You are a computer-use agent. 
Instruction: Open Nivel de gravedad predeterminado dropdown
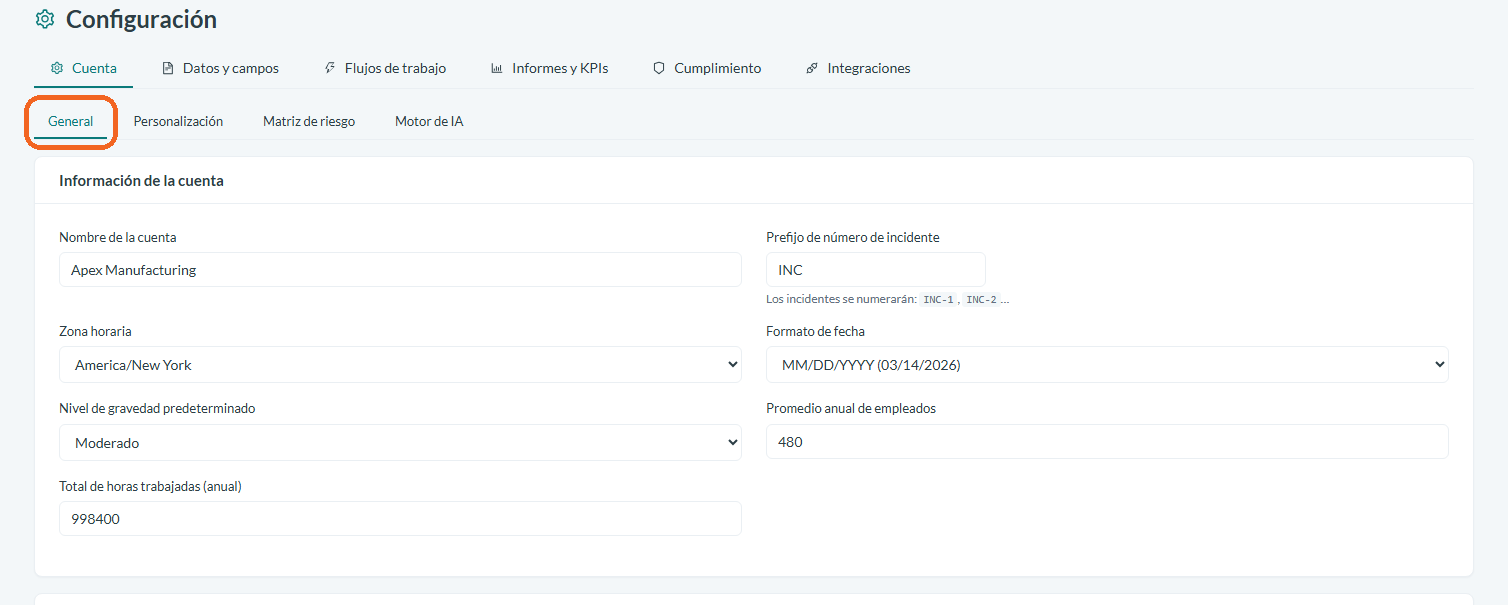[400, 442]
